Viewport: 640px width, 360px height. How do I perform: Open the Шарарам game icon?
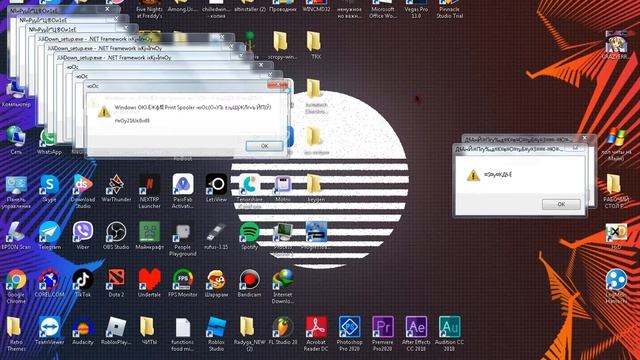click(x=216, y=280)
